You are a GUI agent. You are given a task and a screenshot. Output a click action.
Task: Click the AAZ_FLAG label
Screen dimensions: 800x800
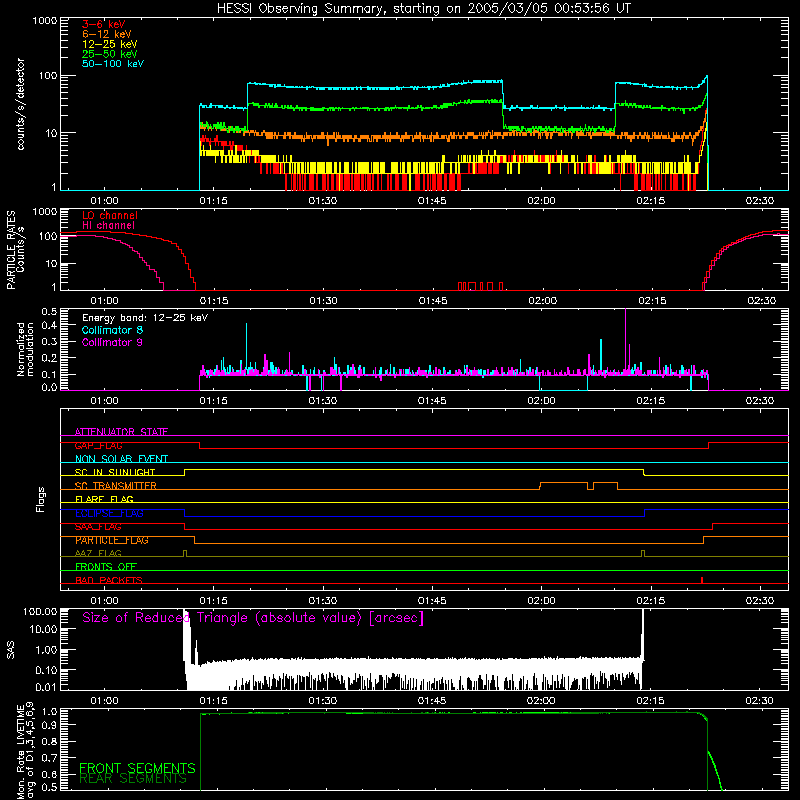pyautogui.click(x=98, y=553)
